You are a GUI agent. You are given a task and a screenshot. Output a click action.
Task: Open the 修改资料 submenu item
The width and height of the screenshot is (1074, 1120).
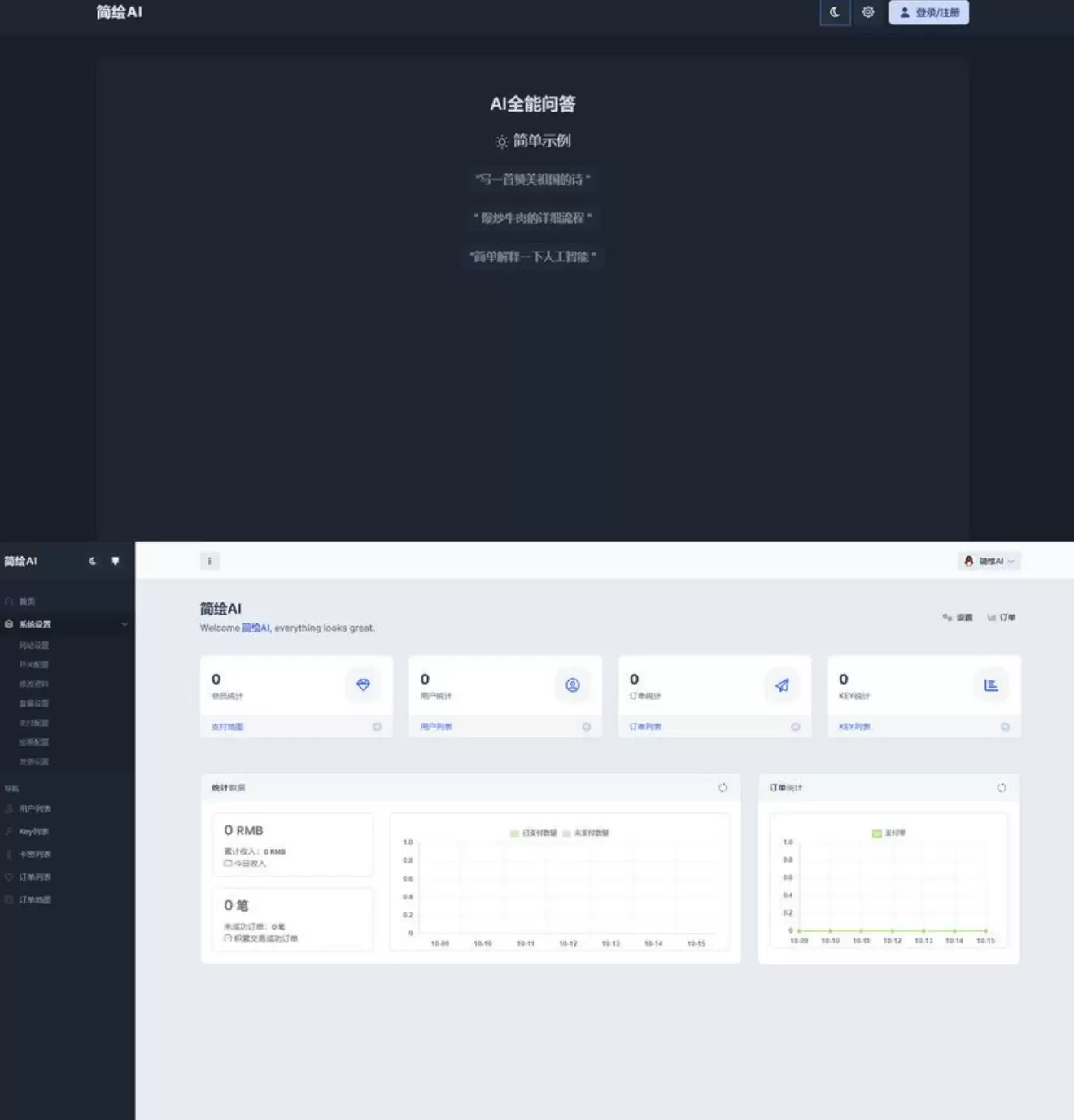(x=34, y=685)
